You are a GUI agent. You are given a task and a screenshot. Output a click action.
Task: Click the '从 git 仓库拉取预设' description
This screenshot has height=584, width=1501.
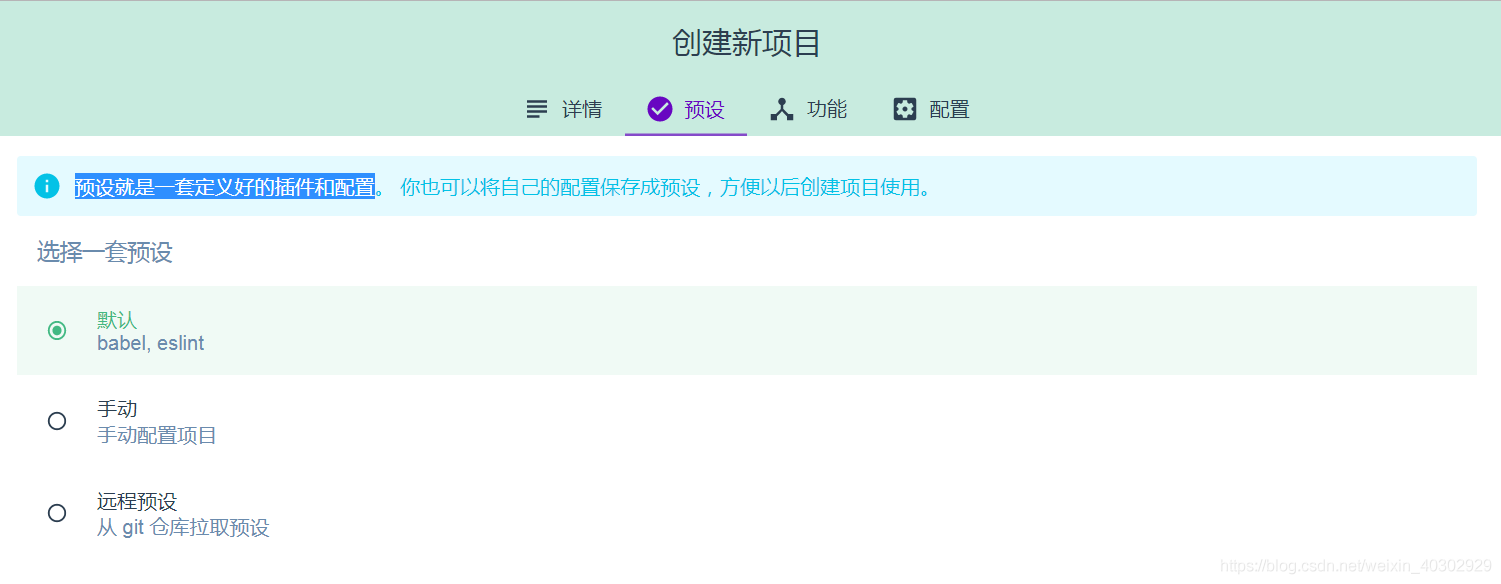click(183, 528)
